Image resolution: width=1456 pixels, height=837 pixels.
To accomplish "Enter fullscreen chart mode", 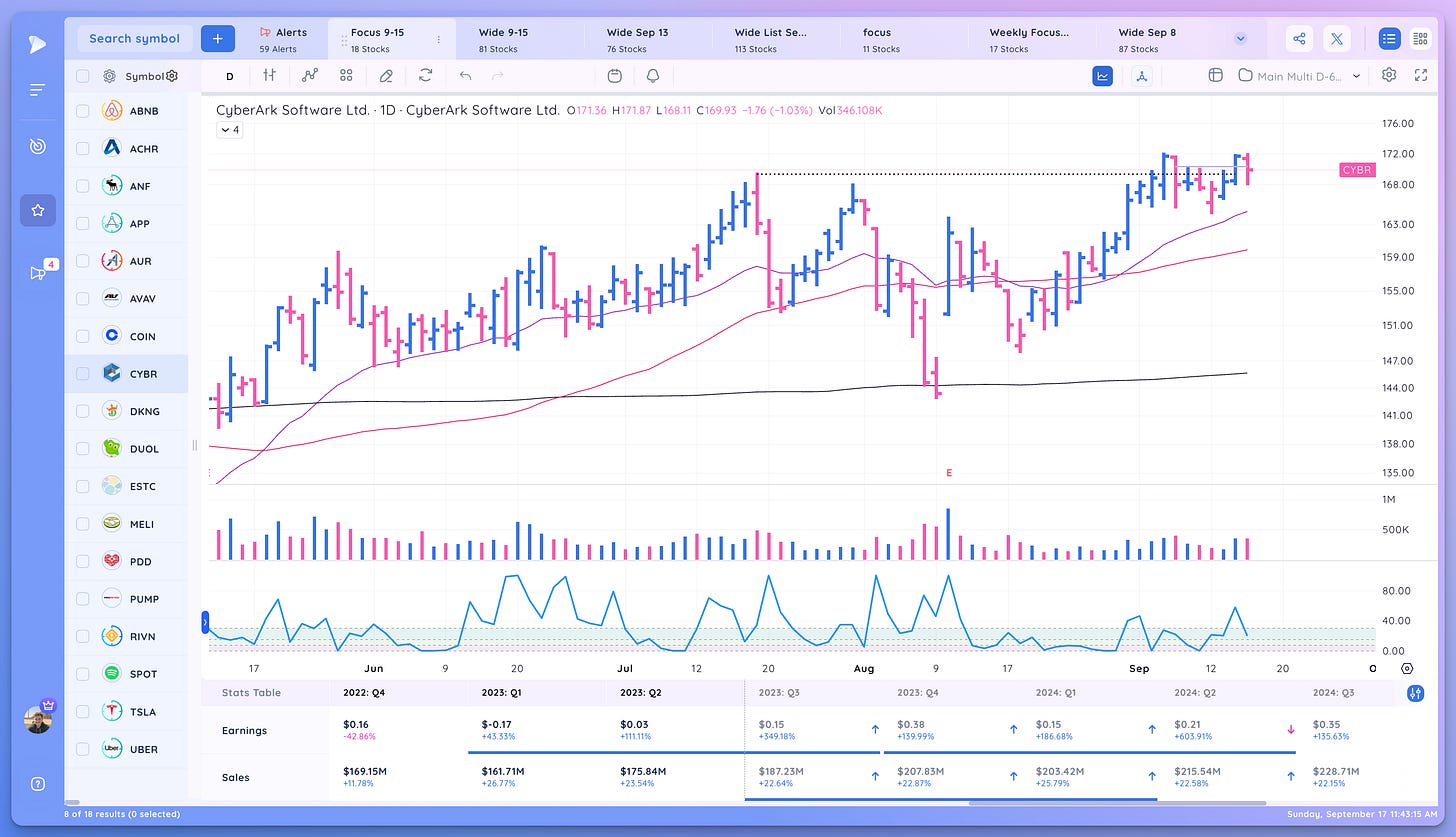I will tap(1421, 75).
